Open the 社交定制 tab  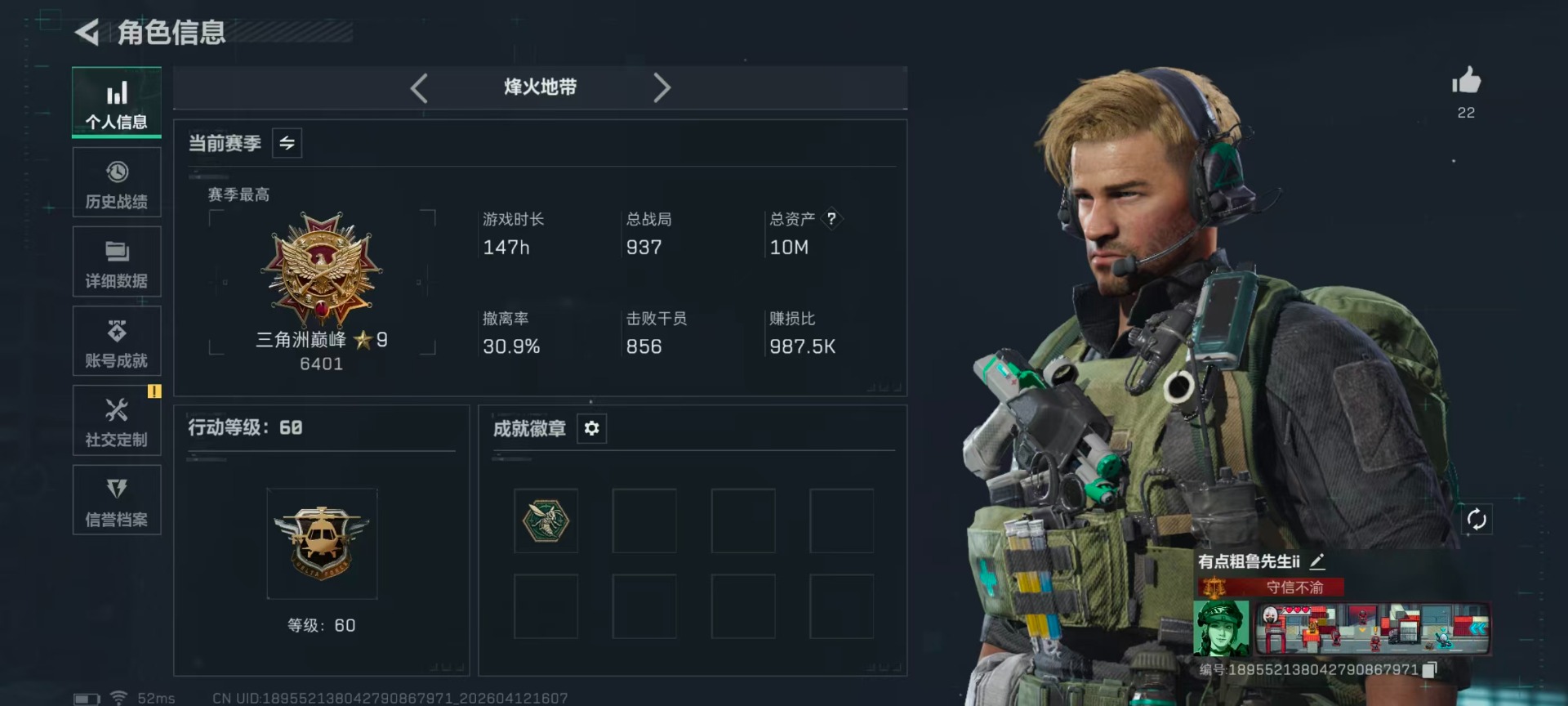click(x=117, y=421)
